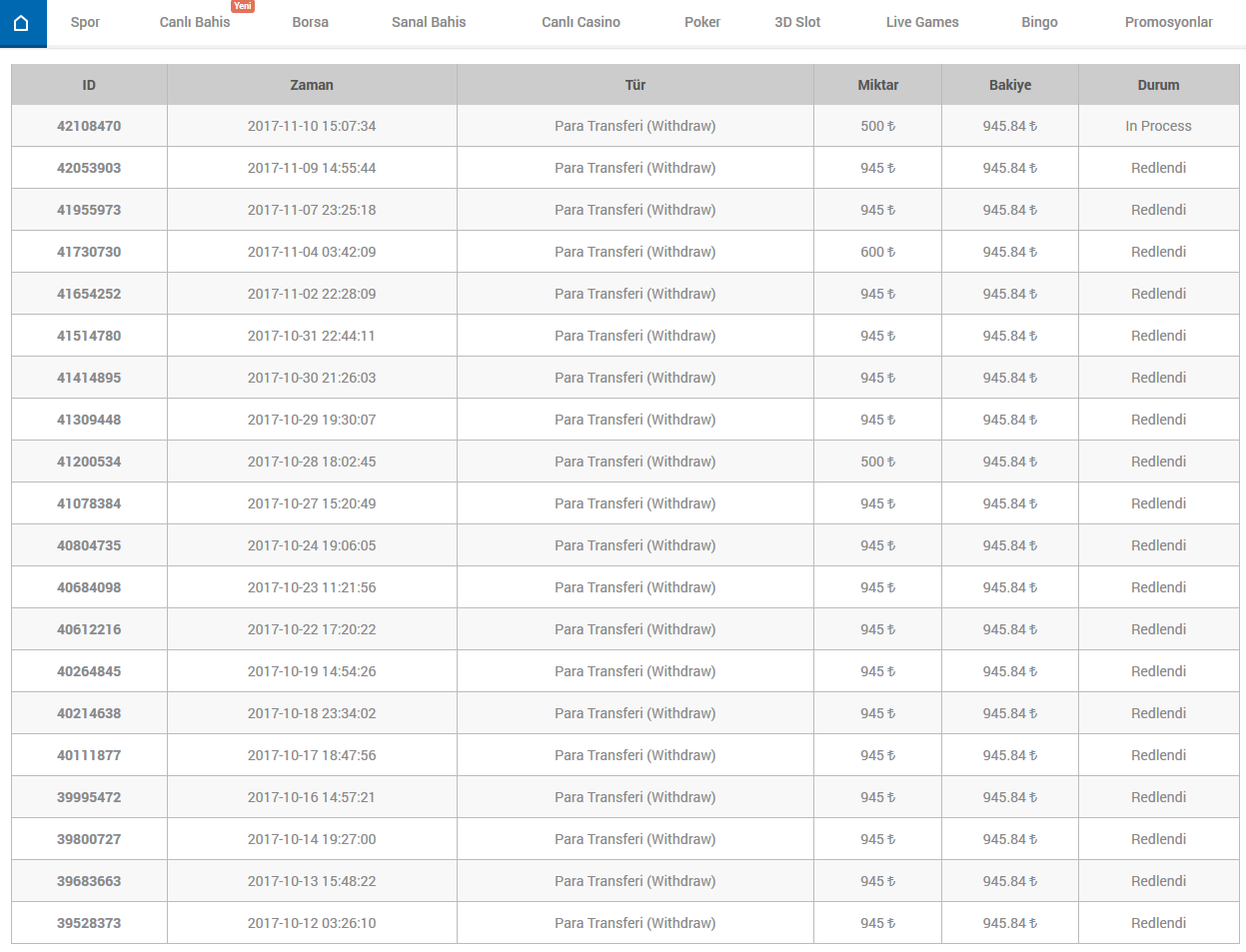Select transaction ID 41955973

click(x=89, y=210)
